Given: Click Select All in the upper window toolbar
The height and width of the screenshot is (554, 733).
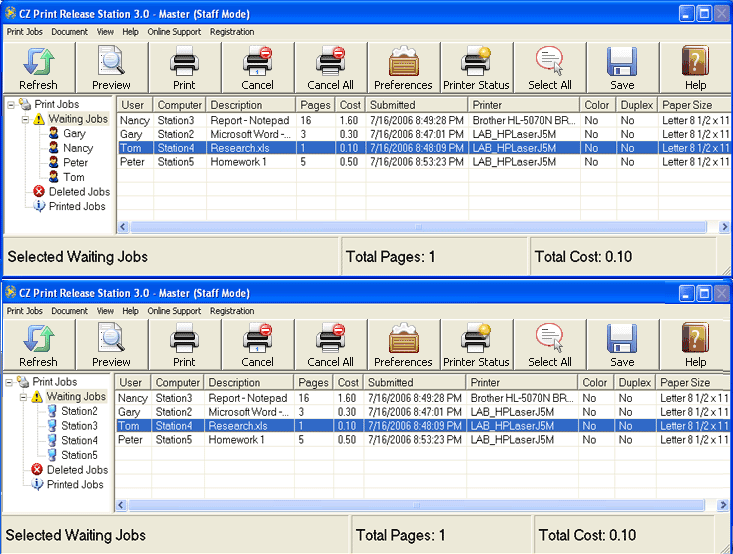Looking at the screenshot, I should click(549, 68).
